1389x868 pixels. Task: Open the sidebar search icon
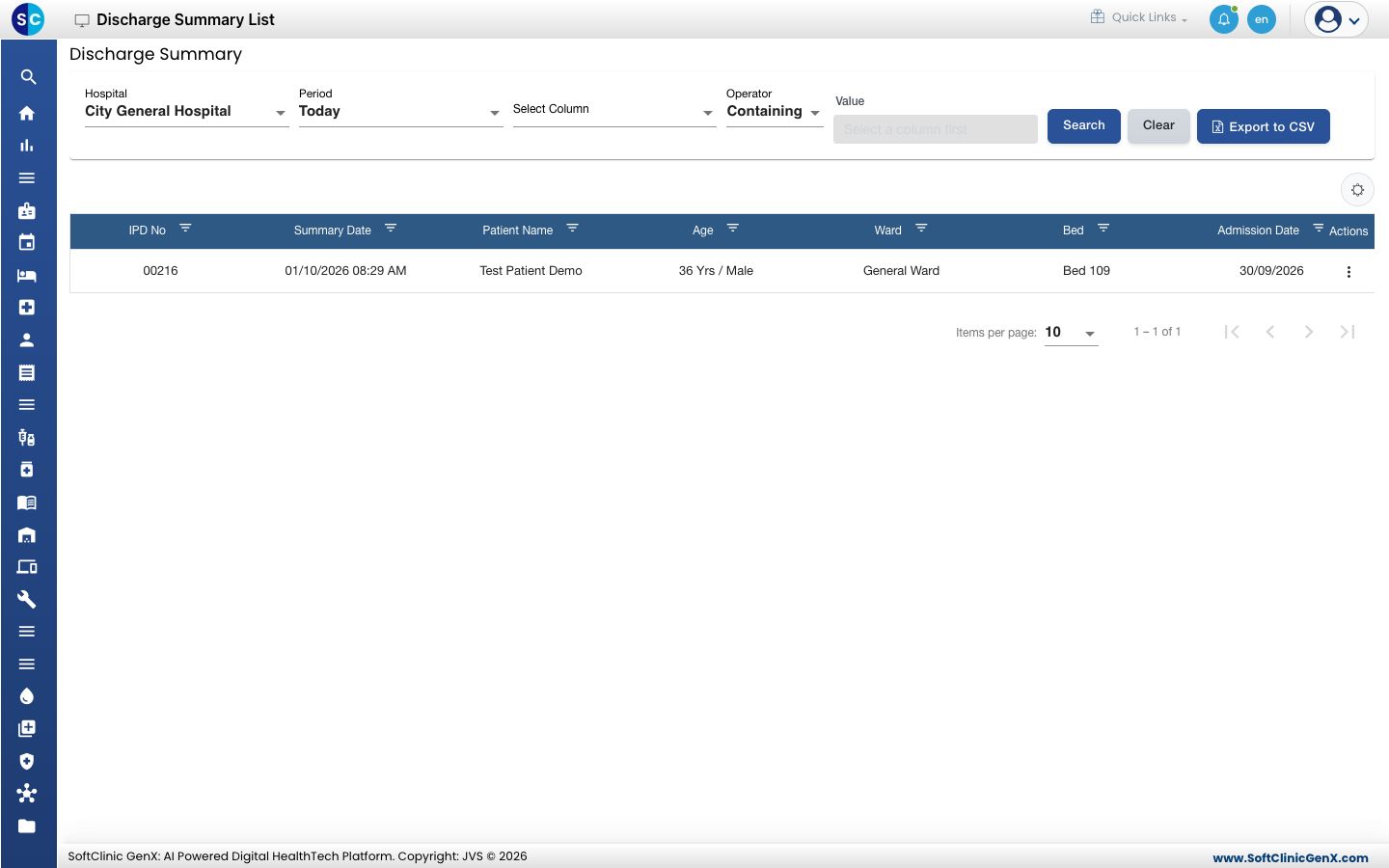28,77
